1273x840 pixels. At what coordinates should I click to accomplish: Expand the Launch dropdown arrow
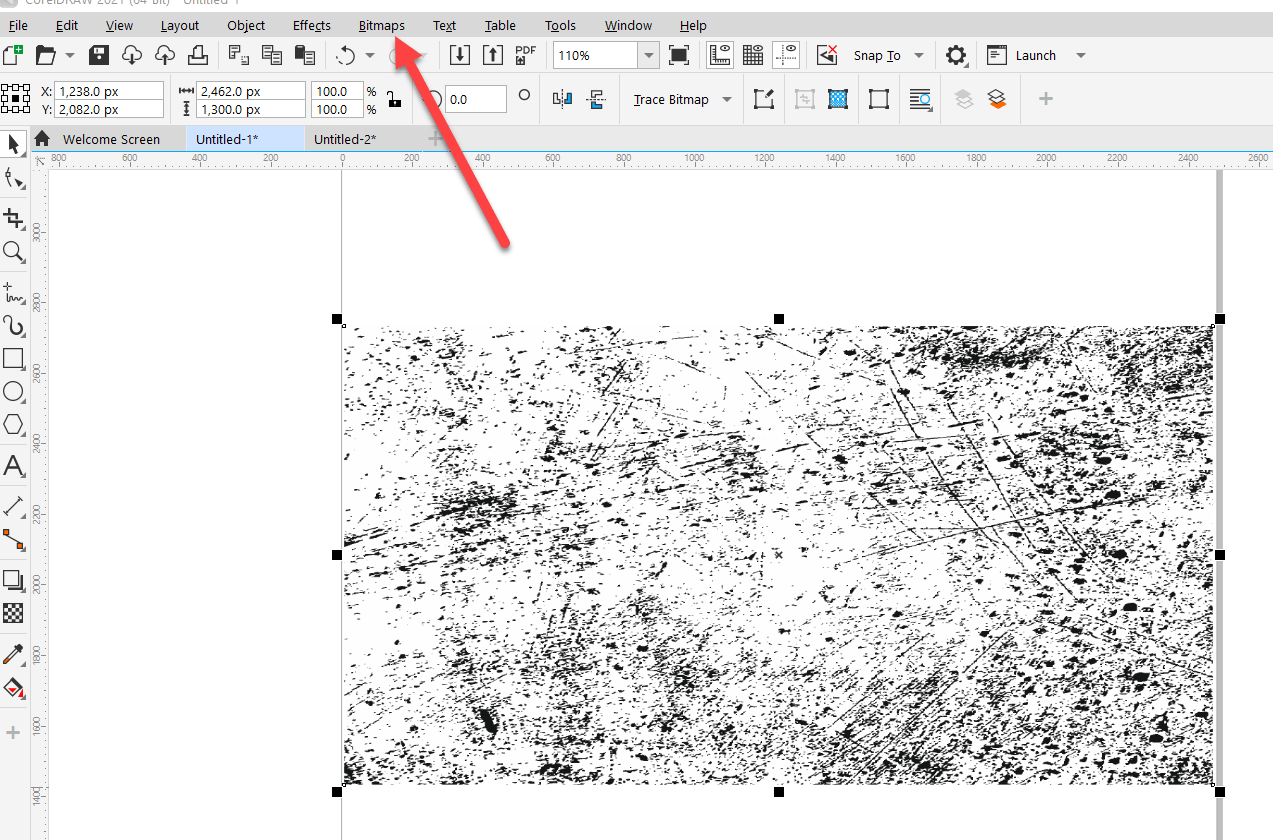click(1081, 56)
